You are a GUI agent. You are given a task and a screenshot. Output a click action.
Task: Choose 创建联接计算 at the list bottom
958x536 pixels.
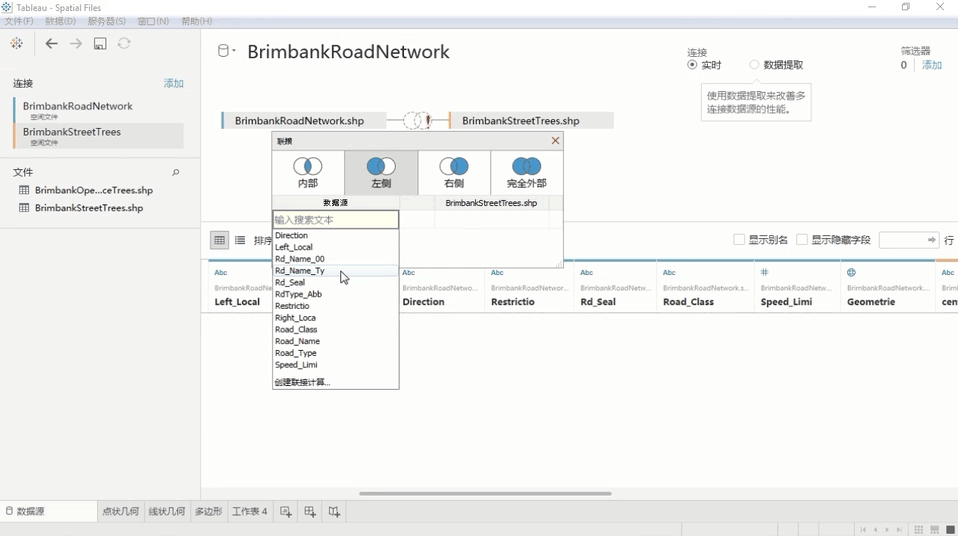click(x=302, y=382)
